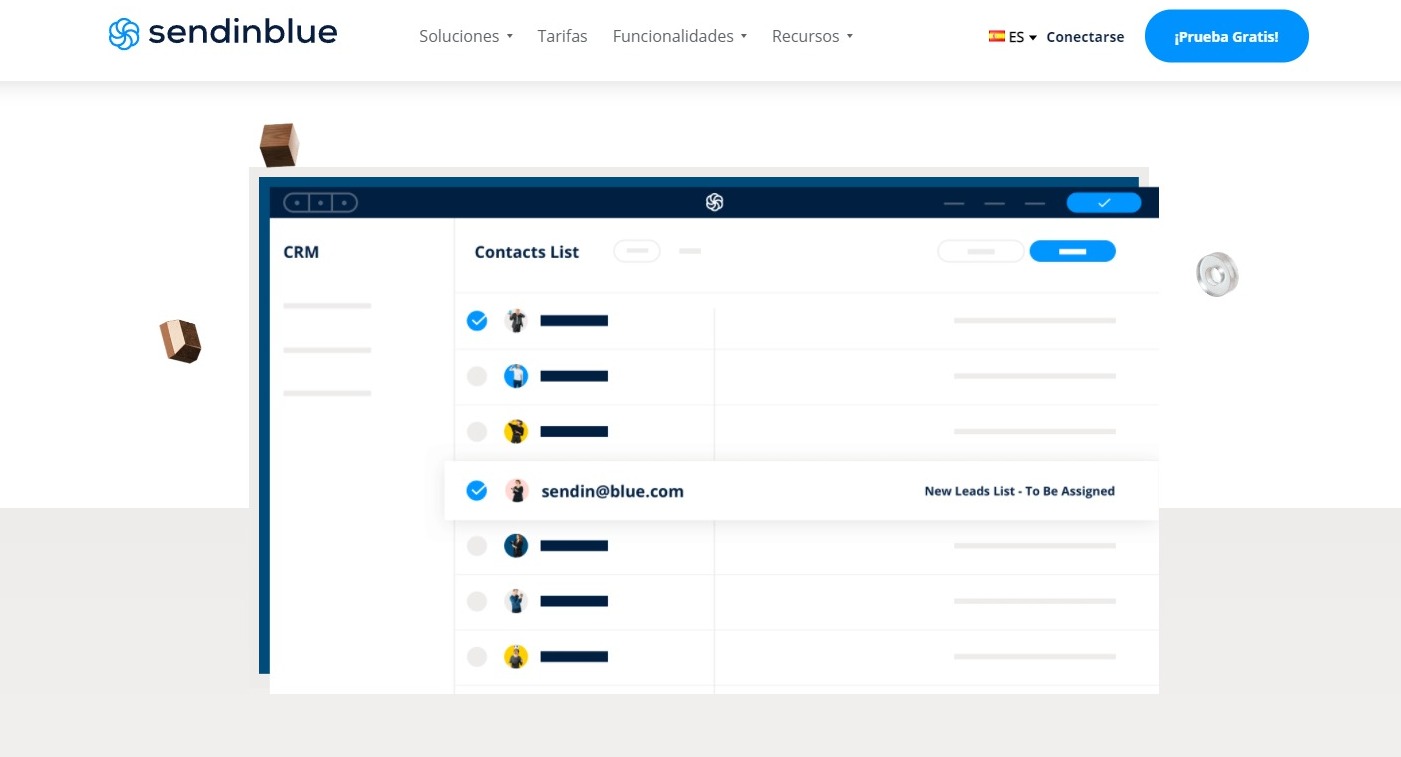Click the ¡Prueba Gratis! button
Image resolution: width=1401 pixels, height=757 pixels.
pyautogui.click(x=1226, y=37)
